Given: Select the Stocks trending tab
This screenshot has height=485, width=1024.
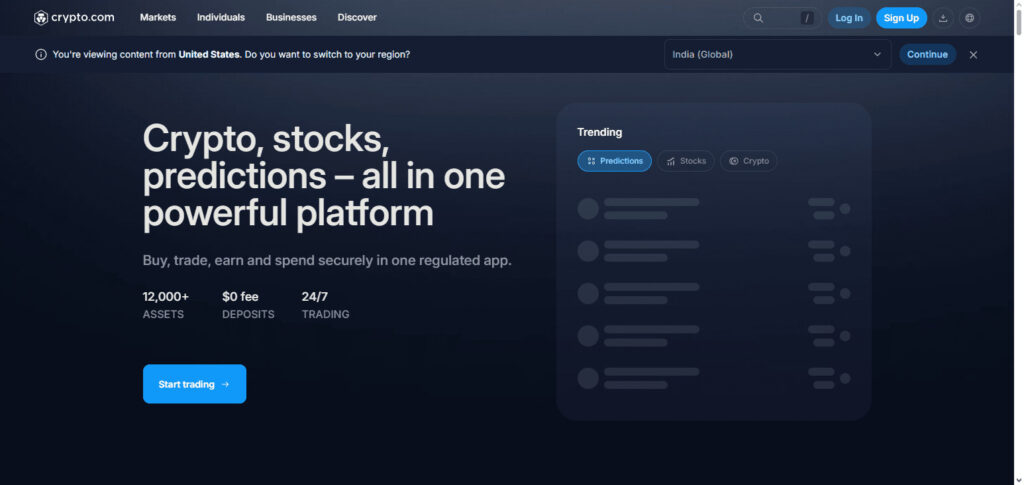Looking at the screenshot, I should [686, 161].
